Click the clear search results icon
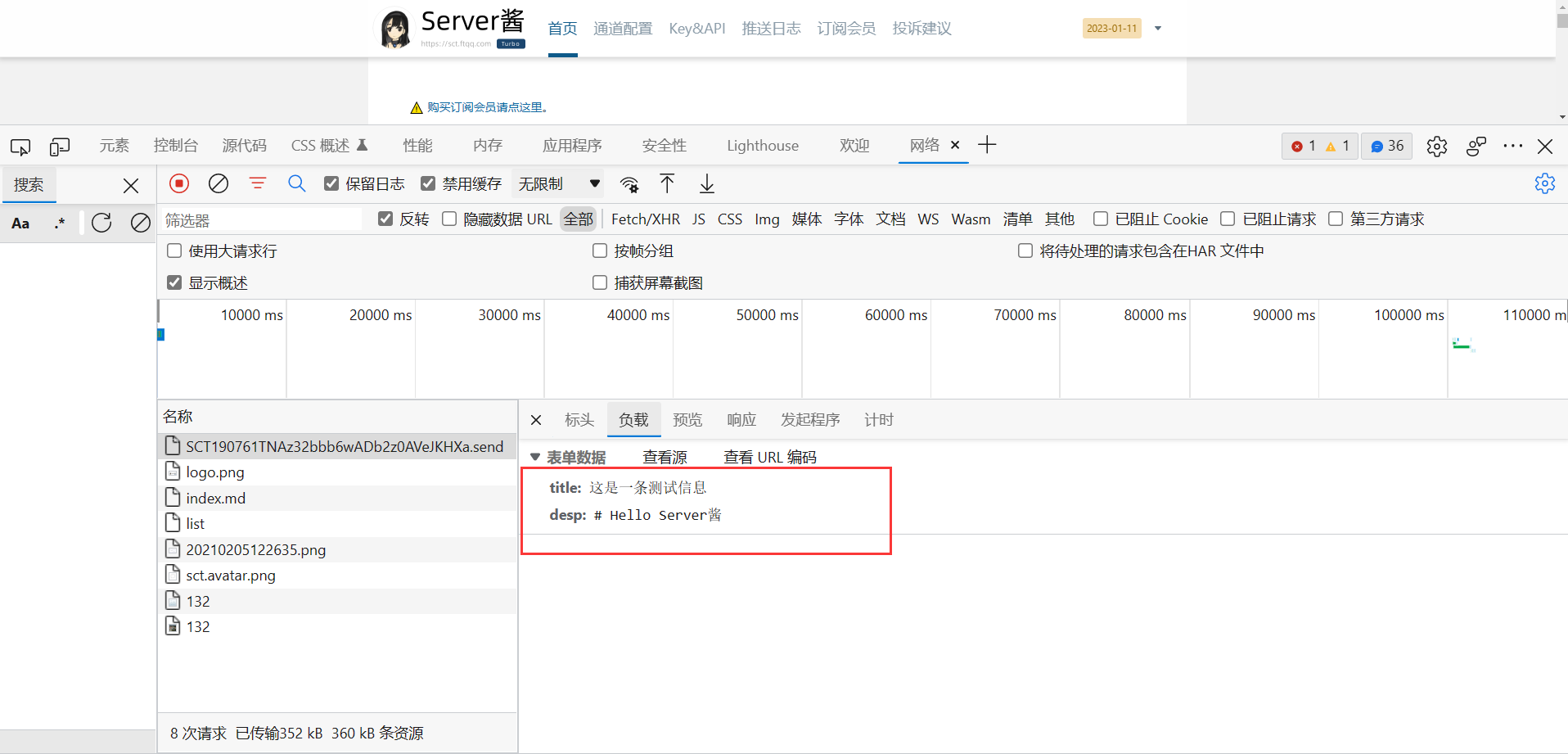1568x754 pixels. pos(141,223)
